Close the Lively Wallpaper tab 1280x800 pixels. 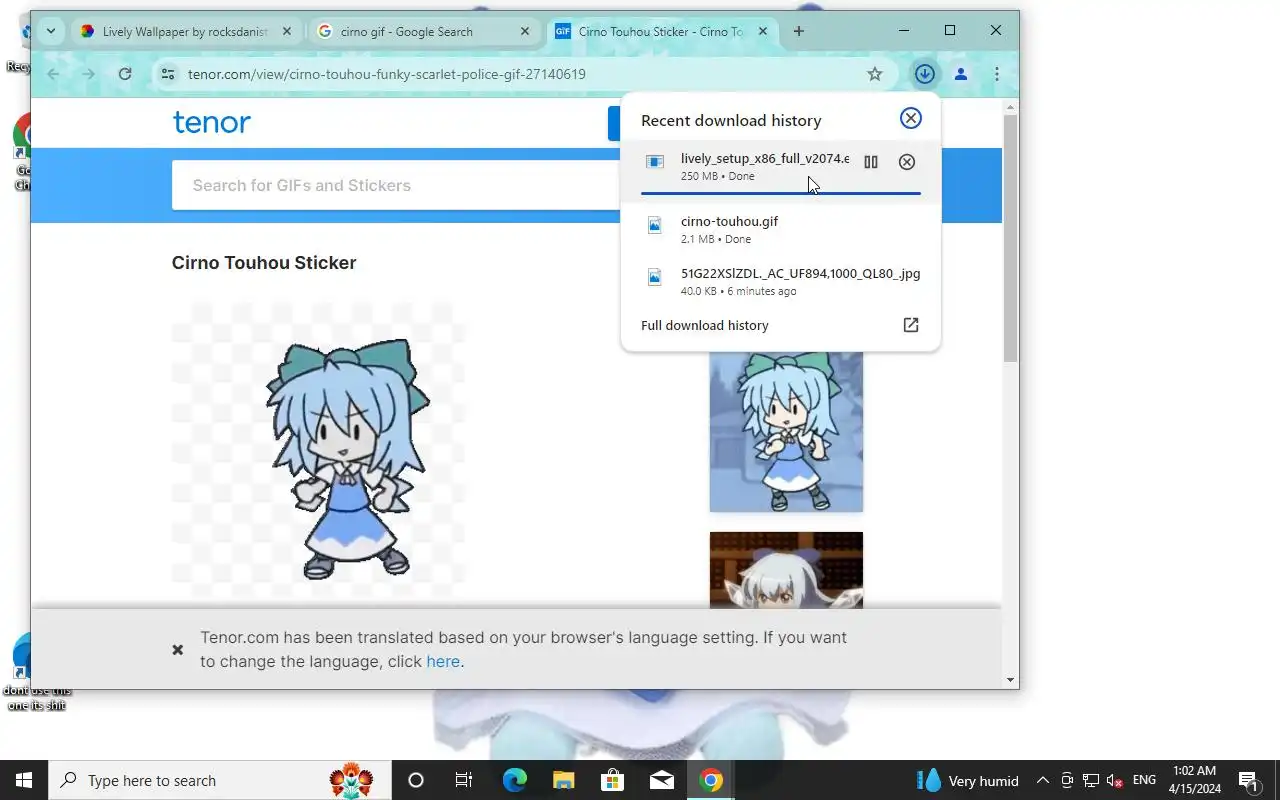(x=287, y=32)
